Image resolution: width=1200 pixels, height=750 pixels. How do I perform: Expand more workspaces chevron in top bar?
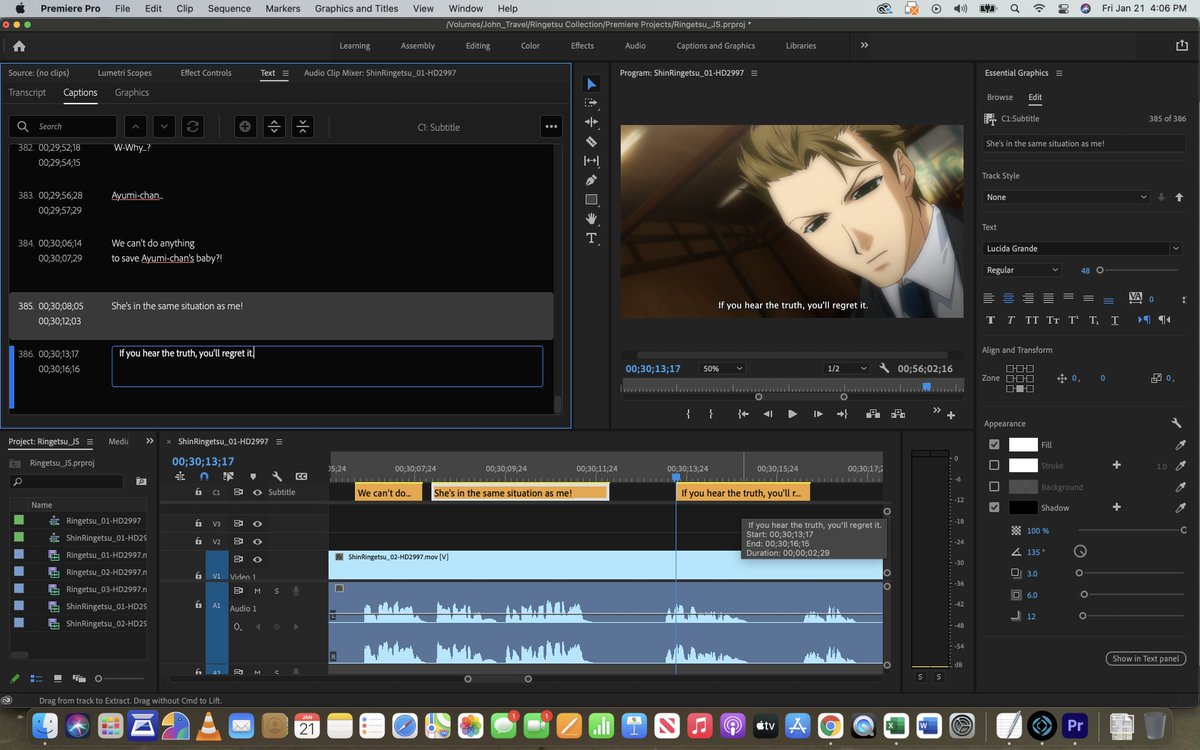pos(864,45)
